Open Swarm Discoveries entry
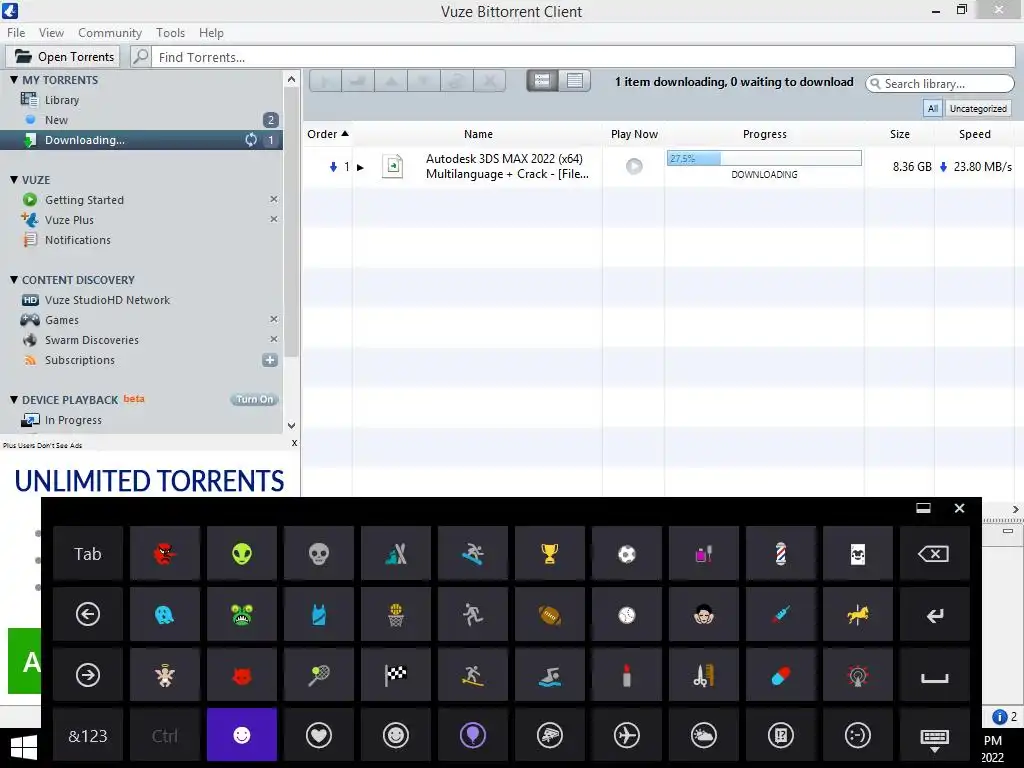The image size is (1024, 768). pos(91,340)
